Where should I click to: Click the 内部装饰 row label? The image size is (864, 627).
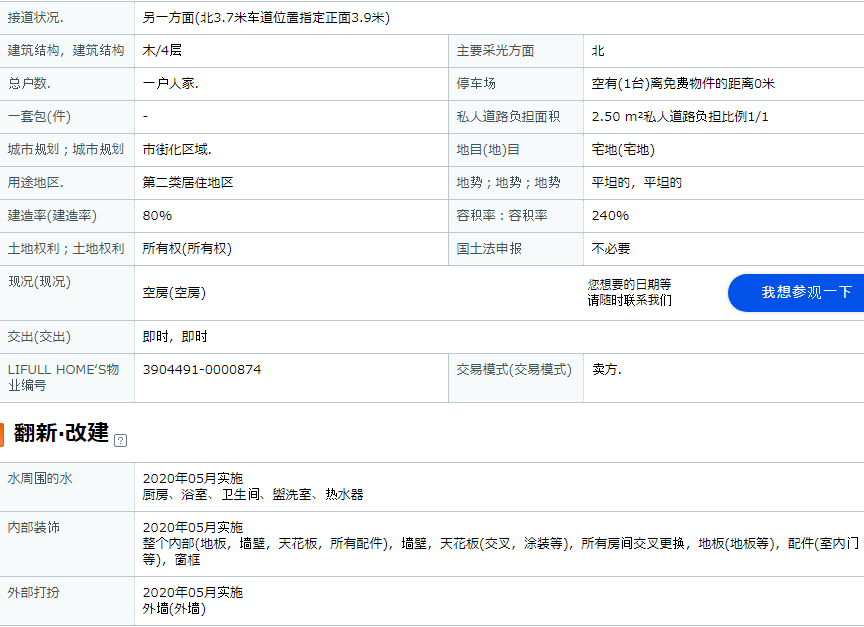tap(34, 527)
